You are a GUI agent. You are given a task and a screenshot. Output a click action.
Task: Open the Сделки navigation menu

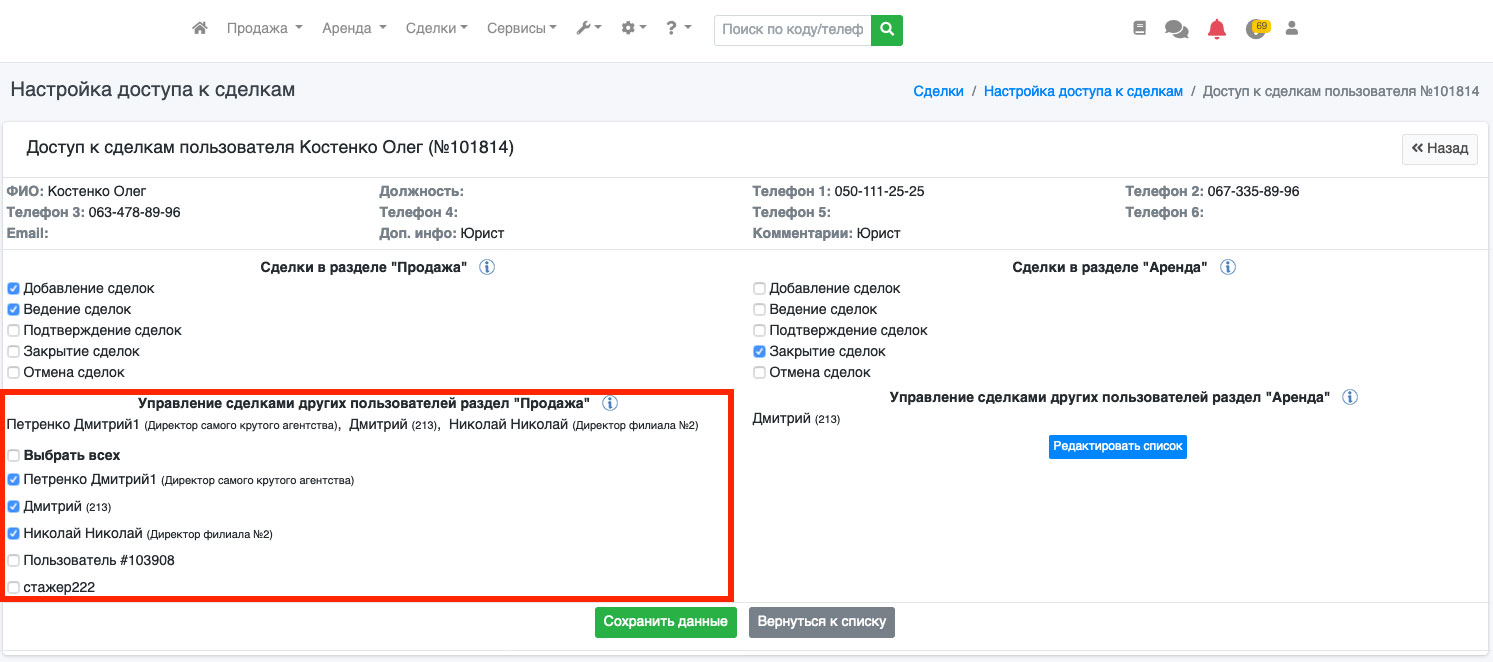point(436,29)
